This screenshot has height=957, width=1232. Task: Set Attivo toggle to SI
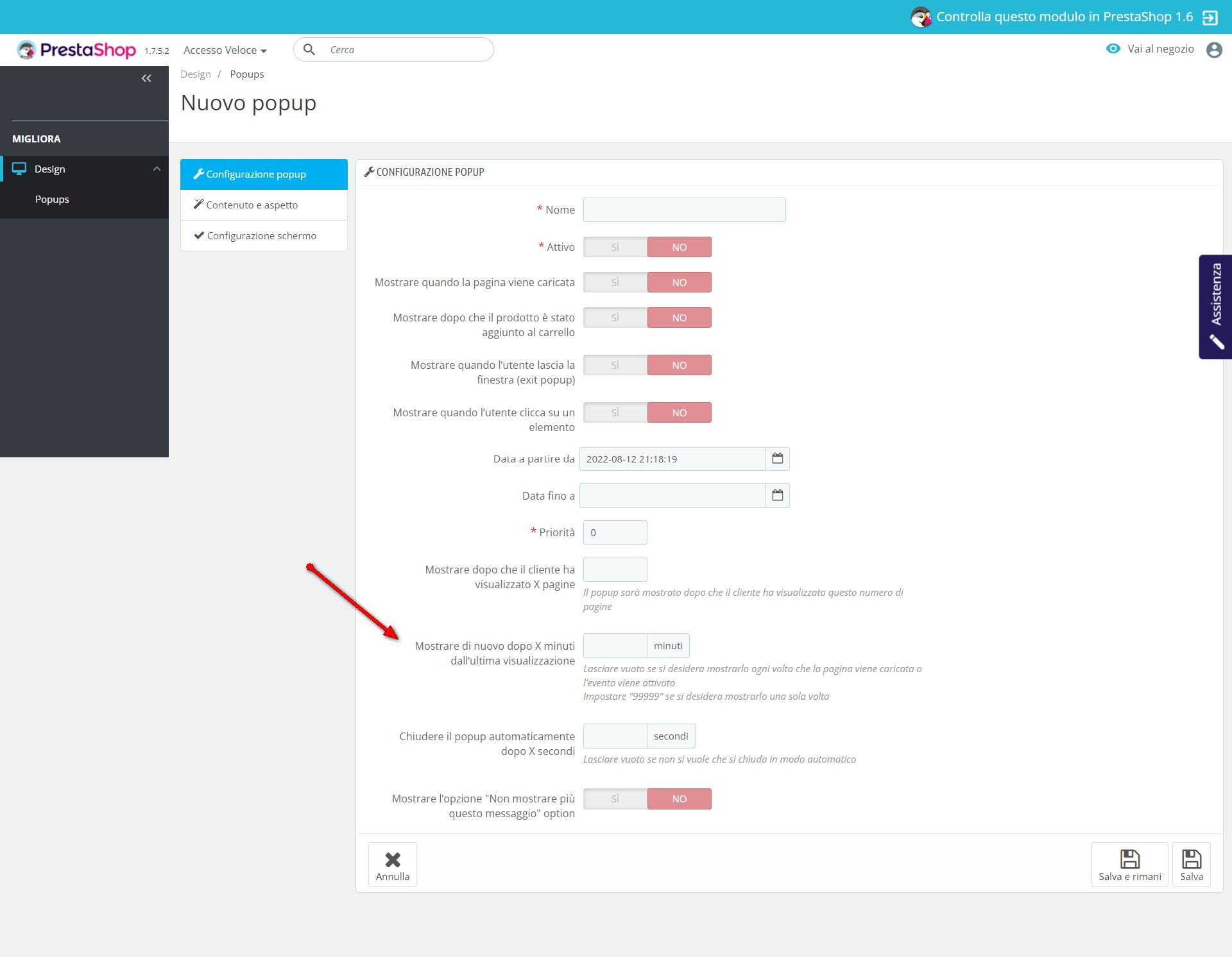point(615,247)
